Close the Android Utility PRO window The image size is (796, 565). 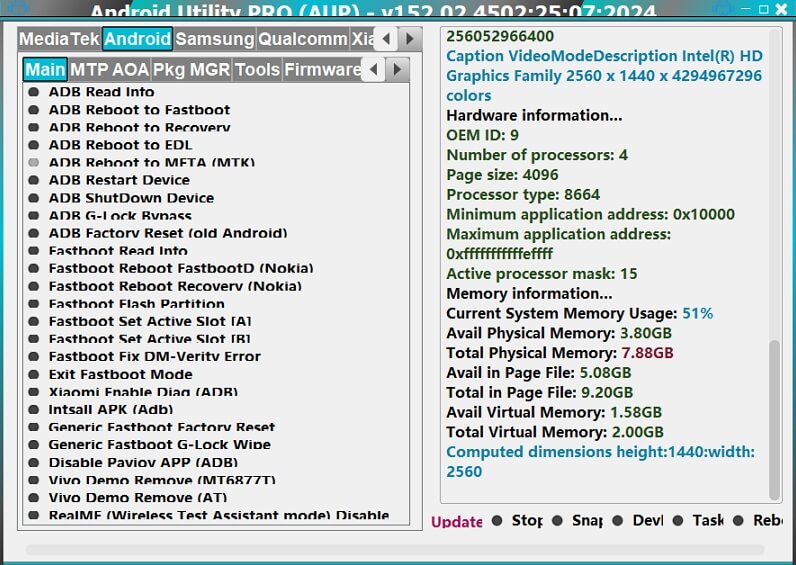(782, 9)
